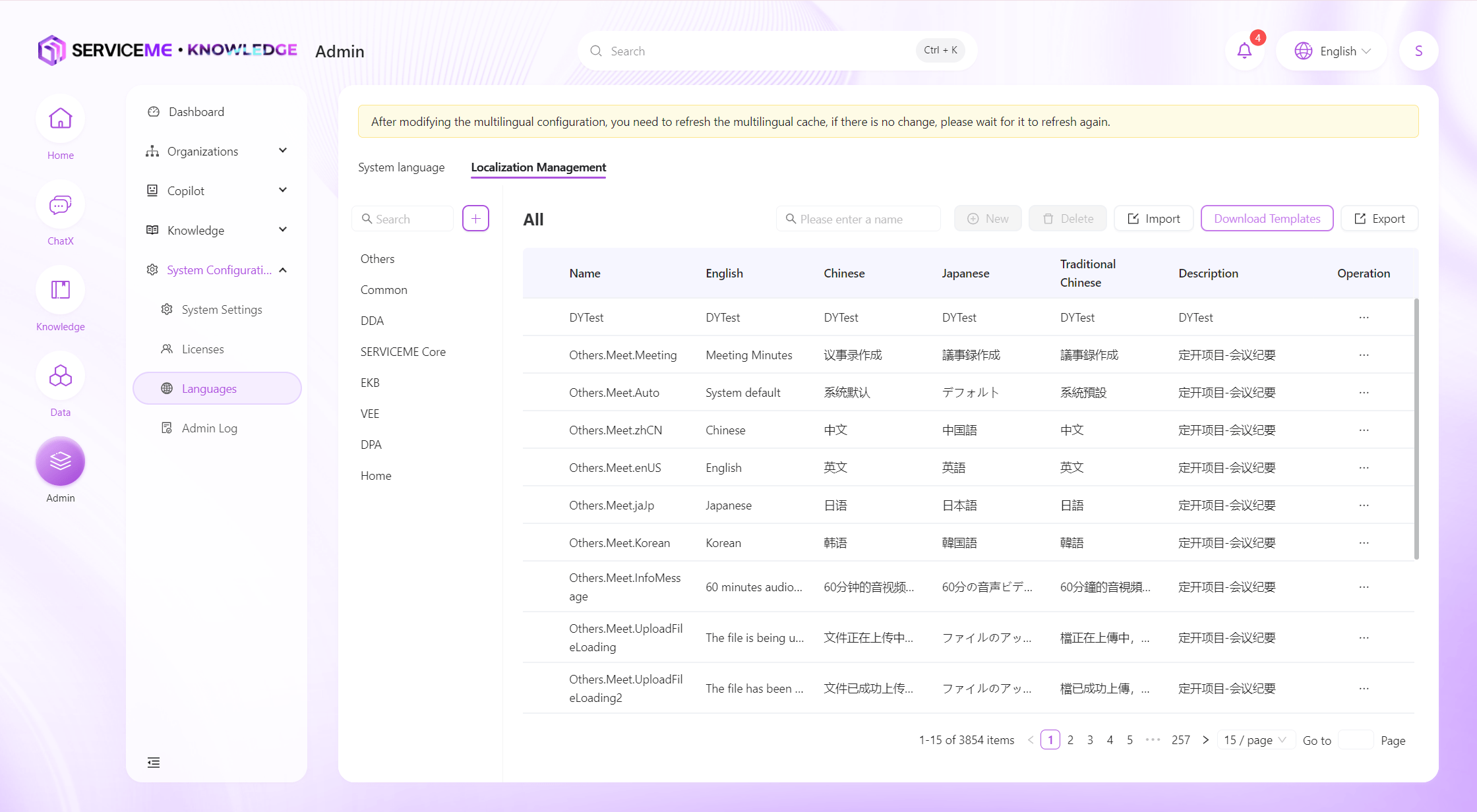The width and height of the screenshot is (1477, 812).
Task: Select SERVICEME Core category
Action: [403, 351]
